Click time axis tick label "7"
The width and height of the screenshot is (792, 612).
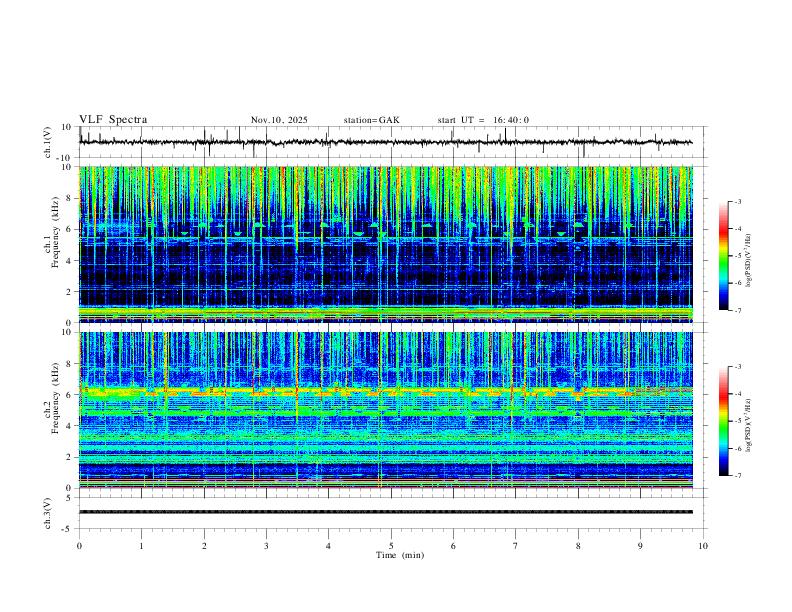click(x=516, y=546)
